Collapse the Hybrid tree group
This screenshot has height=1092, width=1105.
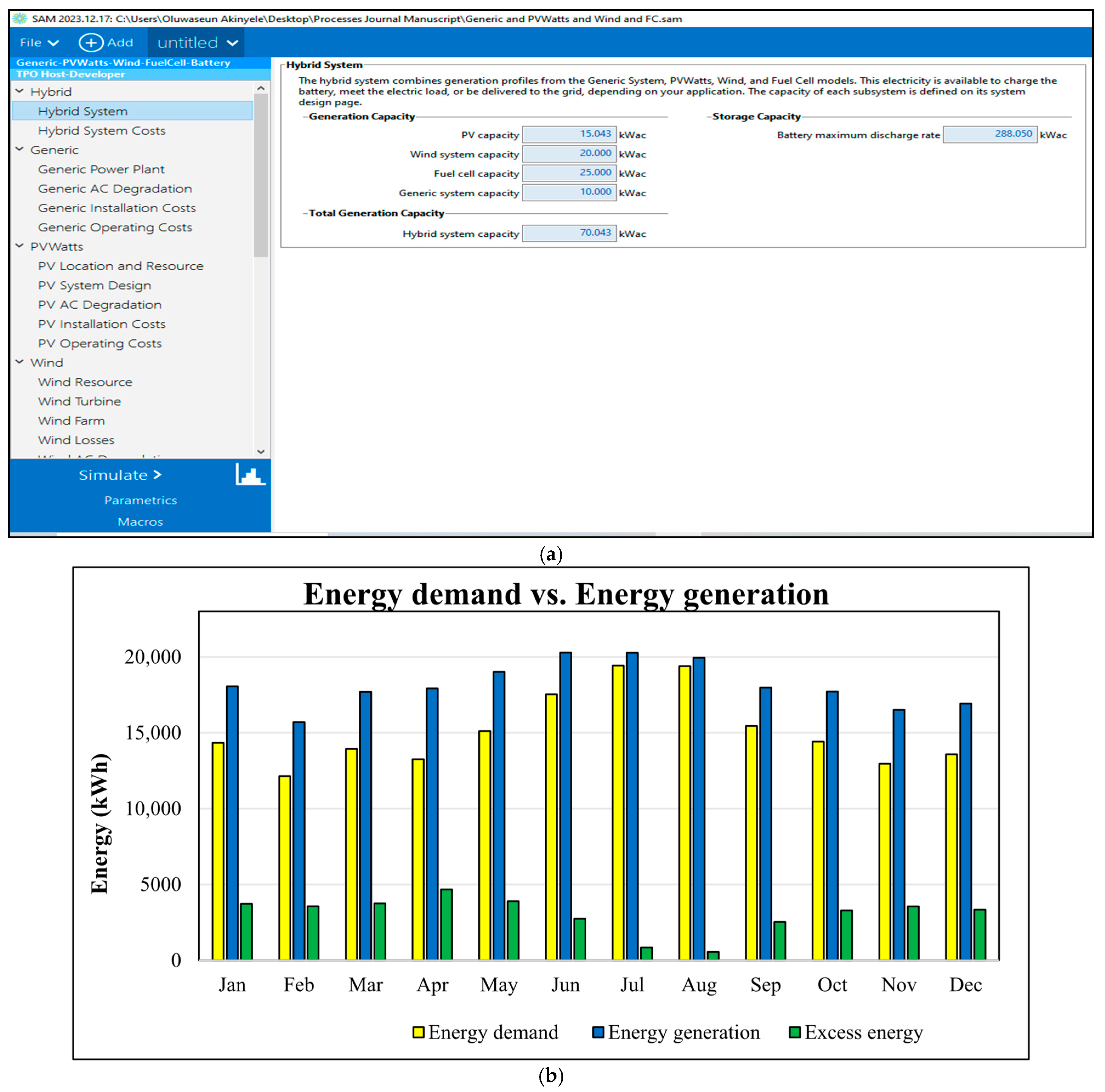19,92
